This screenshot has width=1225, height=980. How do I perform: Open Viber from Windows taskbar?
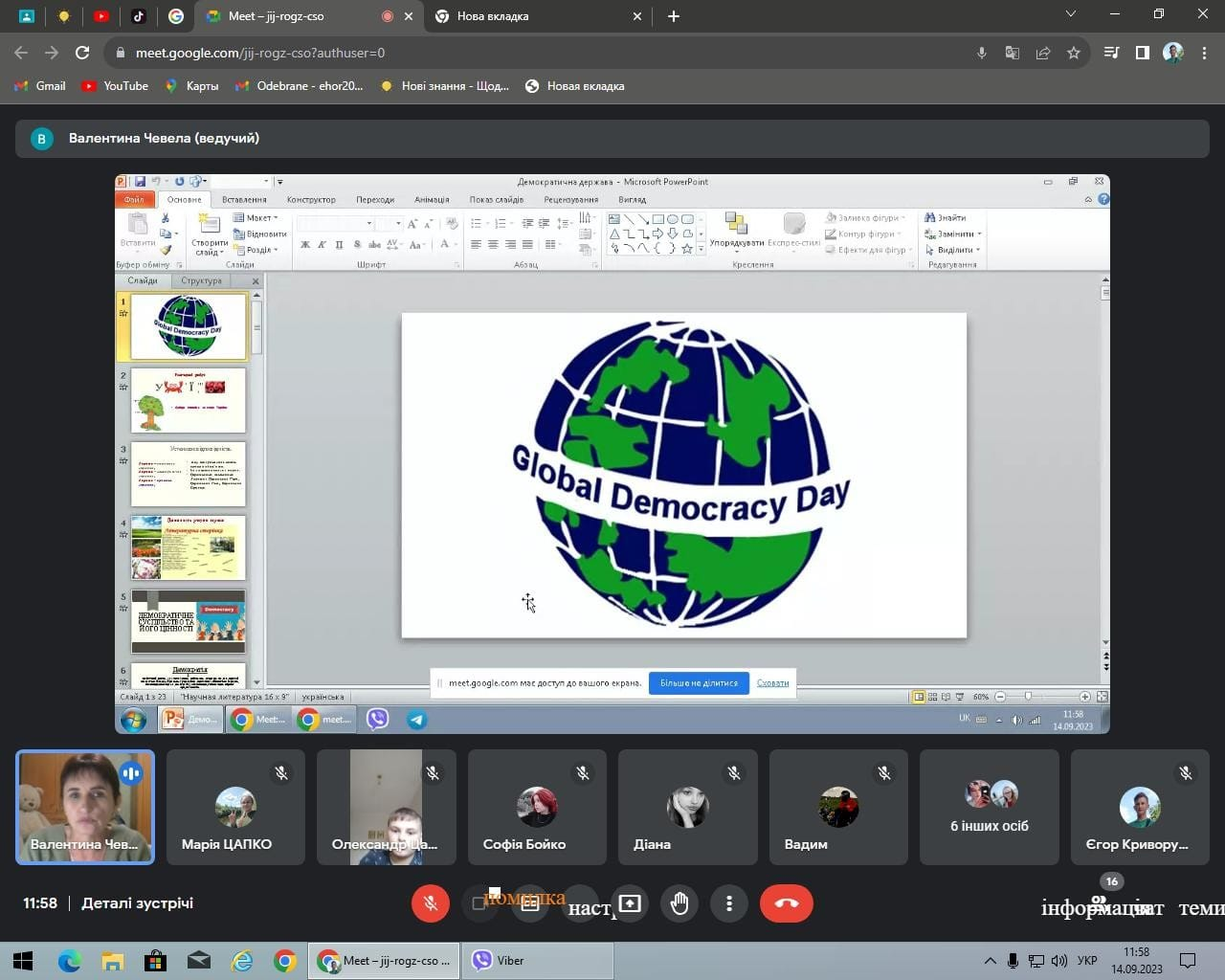tap(539, 960)
